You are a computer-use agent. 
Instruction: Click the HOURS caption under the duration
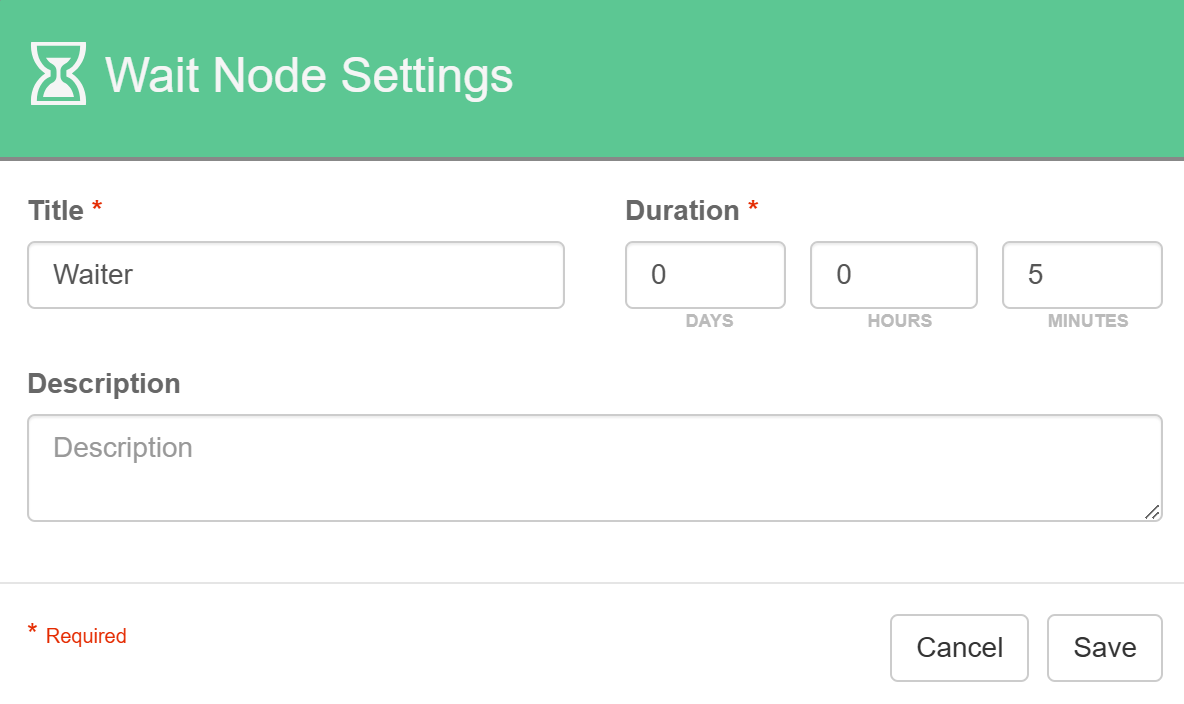(x=900, y=321)
